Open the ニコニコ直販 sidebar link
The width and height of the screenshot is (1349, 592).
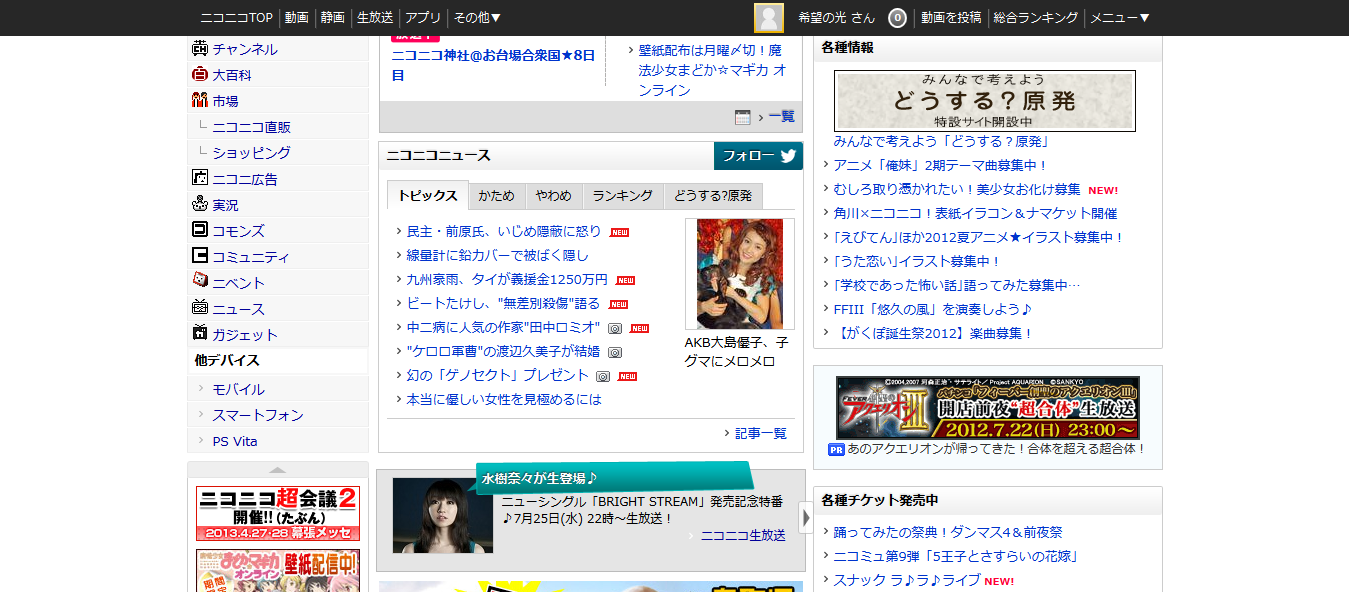tap(251, 127)
